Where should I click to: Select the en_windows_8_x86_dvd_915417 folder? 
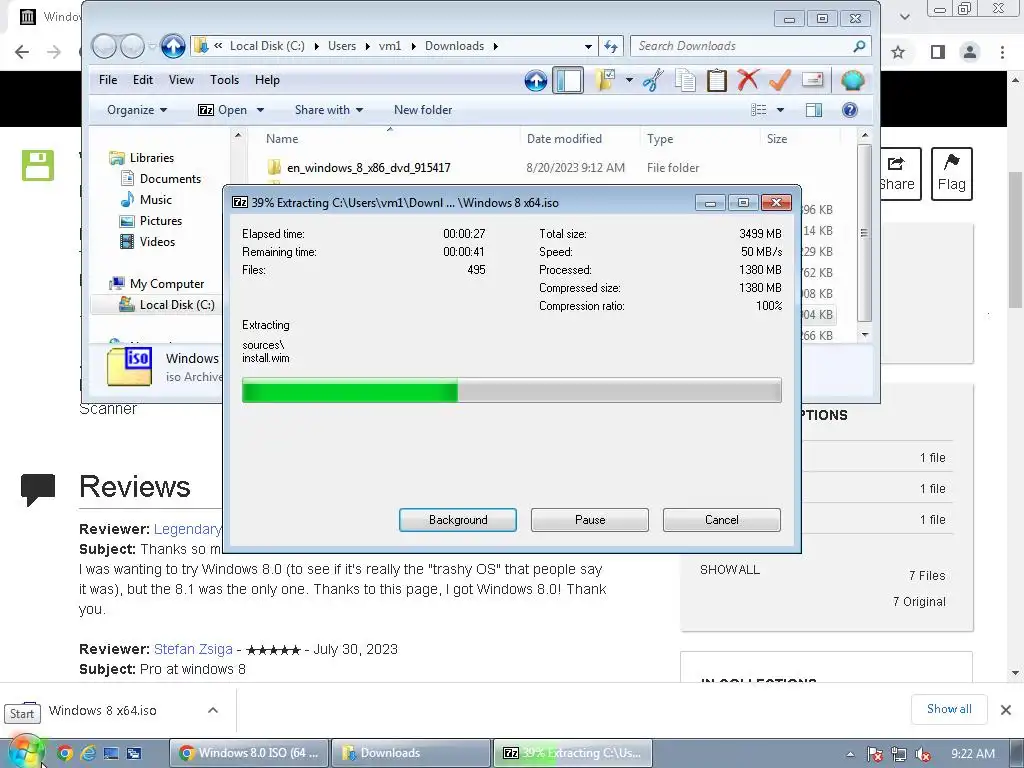[368, 168]
